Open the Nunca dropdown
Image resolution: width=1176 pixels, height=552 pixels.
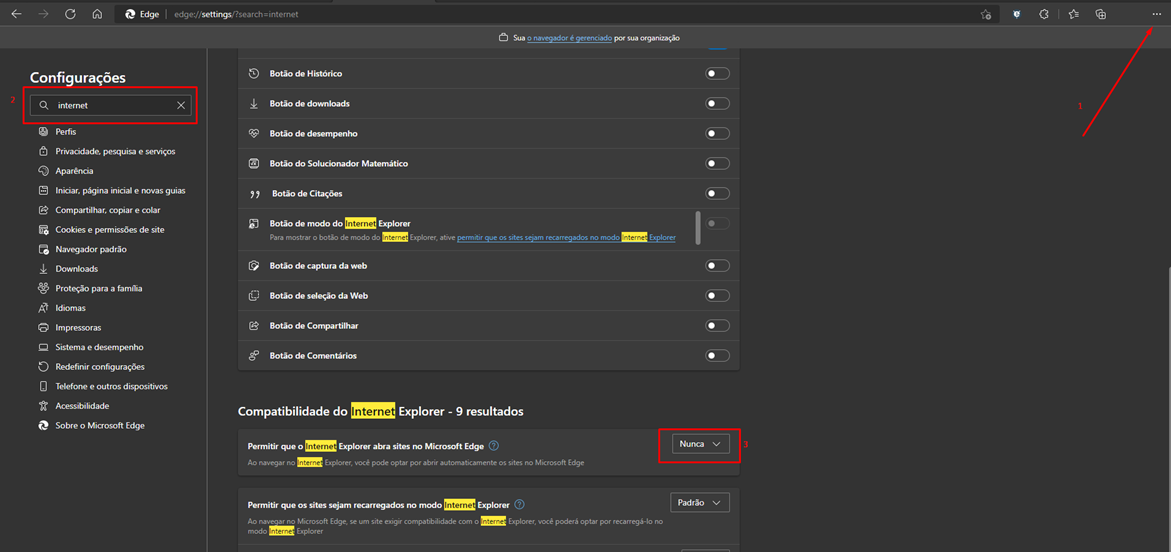click(x=700, y=444)
